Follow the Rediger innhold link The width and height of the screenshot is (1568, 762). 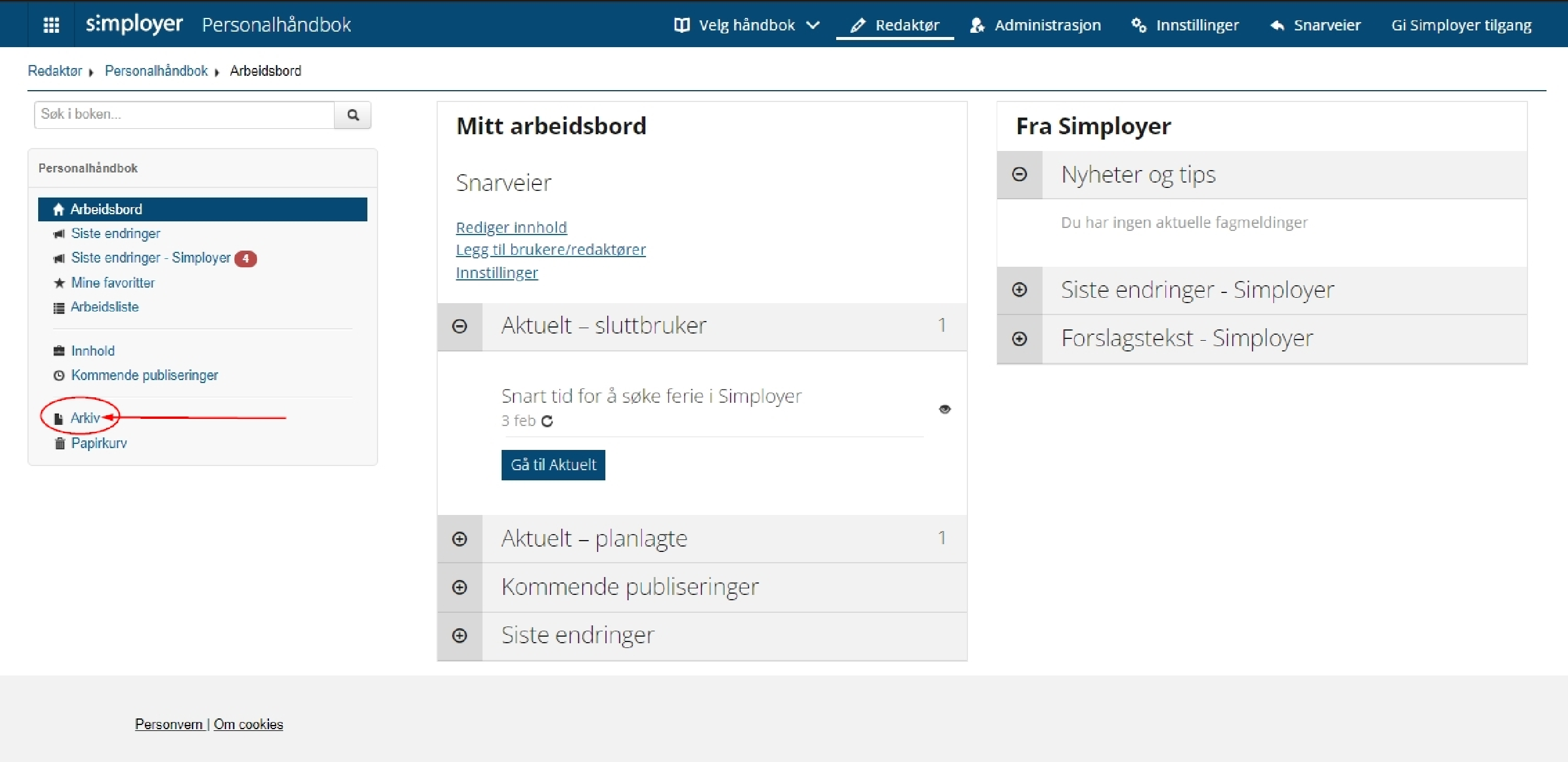(x=511, y=227)
